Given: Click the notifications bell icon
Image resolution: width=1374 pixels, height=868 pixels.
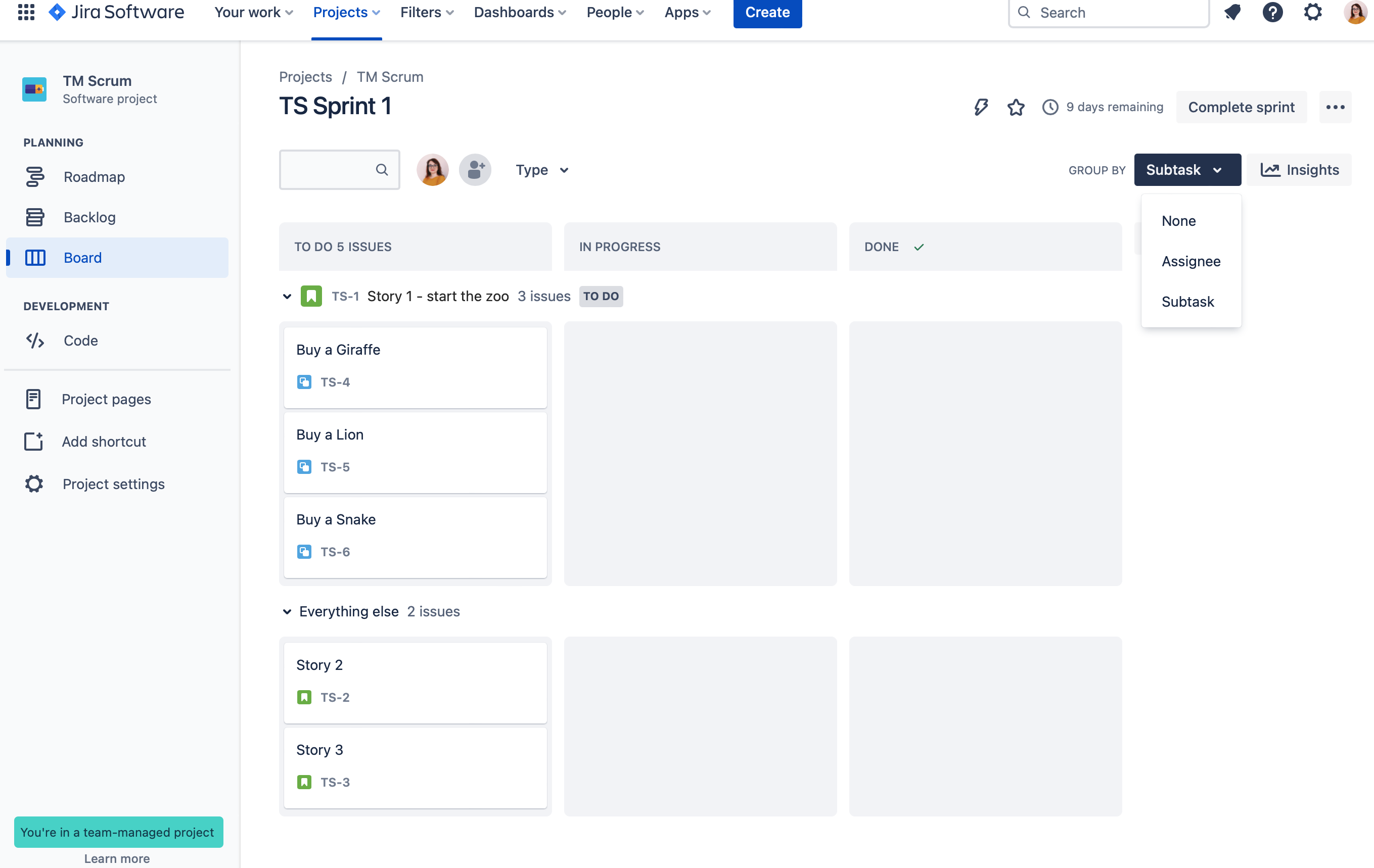Looking at the screenshot, I should (x=1232, y=12).
